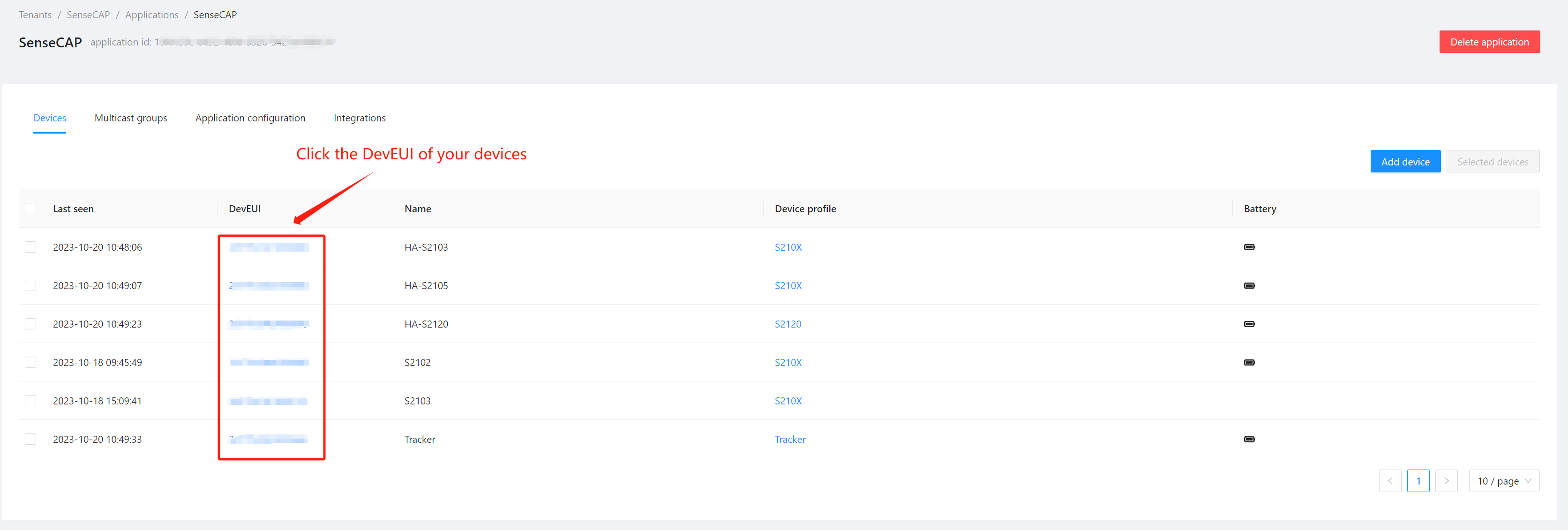Open the Multicast groups tab

tap(131, 118)
